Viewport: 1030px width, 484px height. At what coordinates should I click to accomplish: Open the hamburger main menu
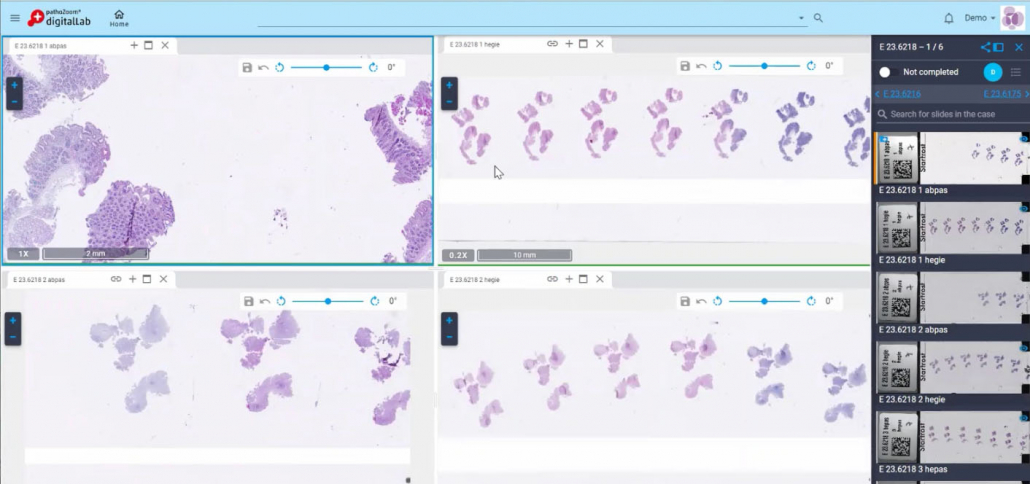click(14, 18)
